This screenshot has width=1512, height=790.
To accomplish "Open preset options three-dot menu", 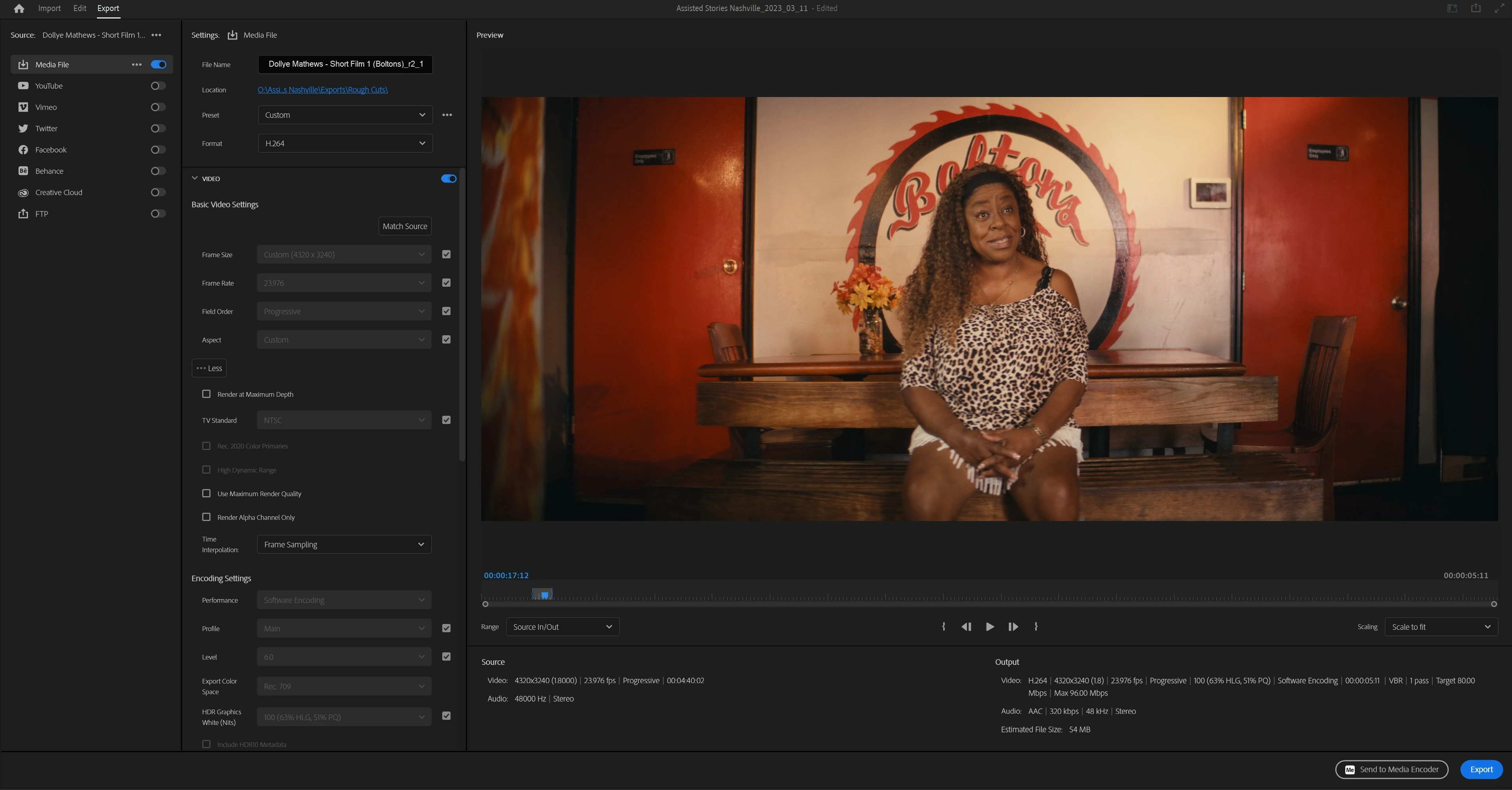I will point(447,115).
